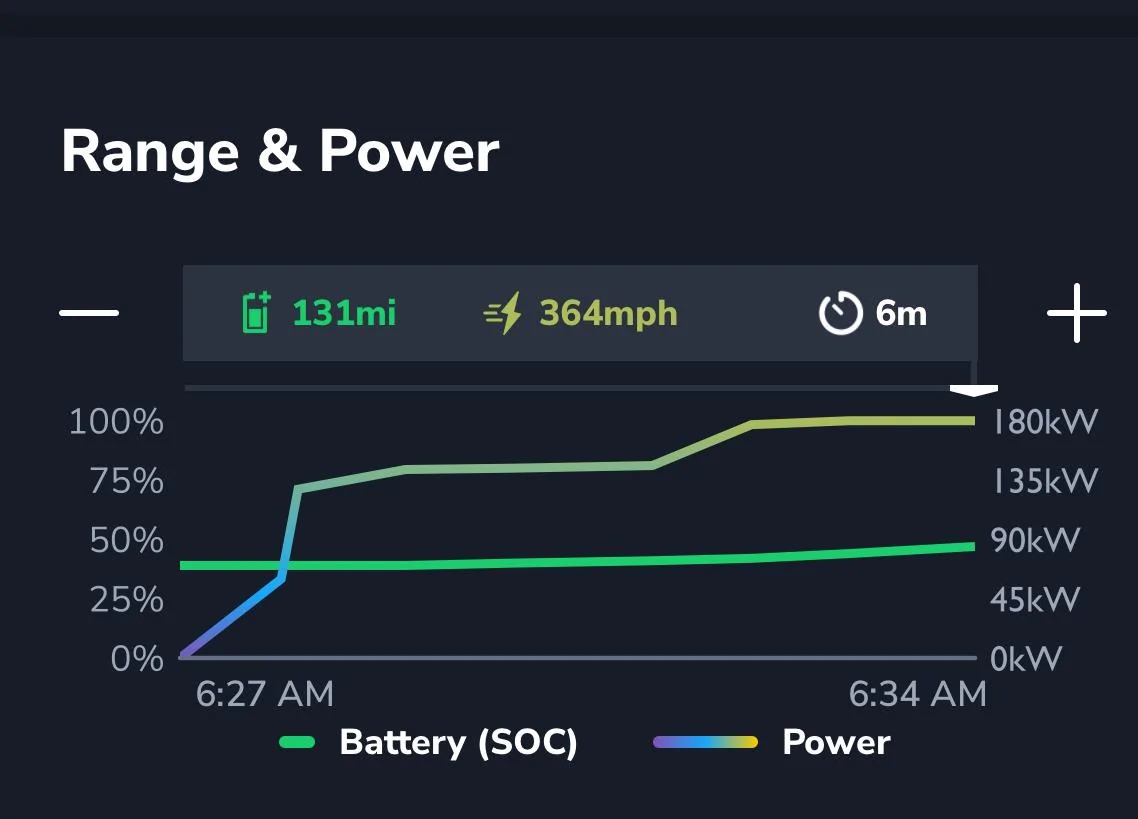Click the battery charging icon beside 131mi
1138x819 pixels.
(x=255, y=312)
